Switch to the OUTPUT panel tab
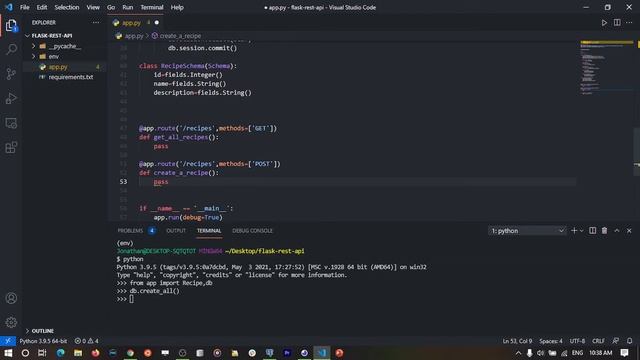 (176, 231)
